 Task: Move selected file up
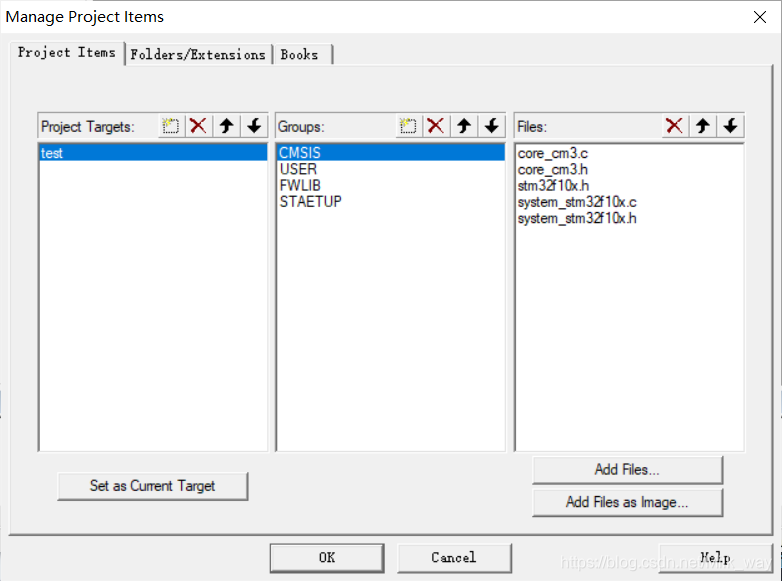tap(703, 126)
